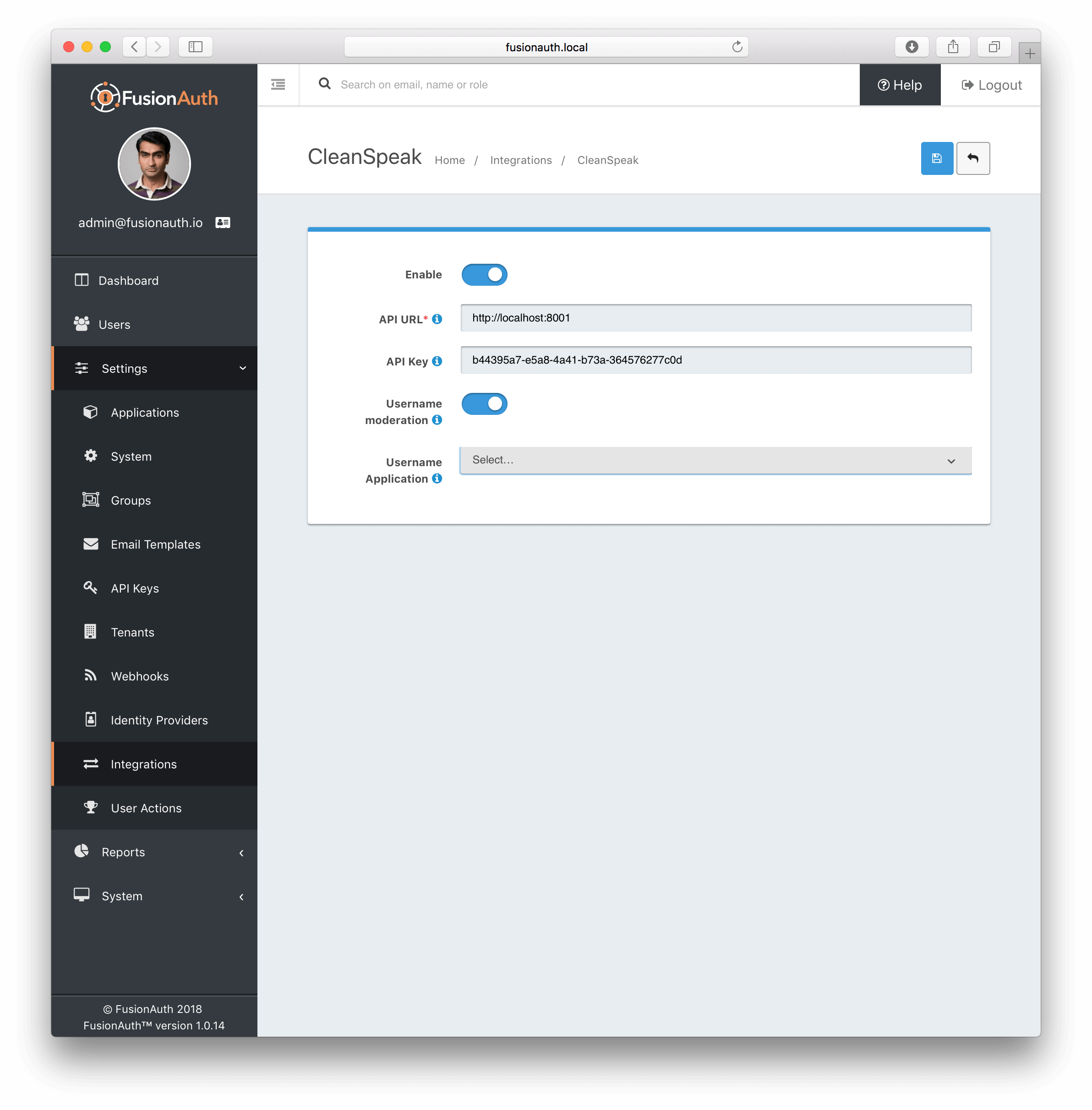Click the API Key input field
Image resolution: width=1092 pixels, height=1110 pixels.
716,360
